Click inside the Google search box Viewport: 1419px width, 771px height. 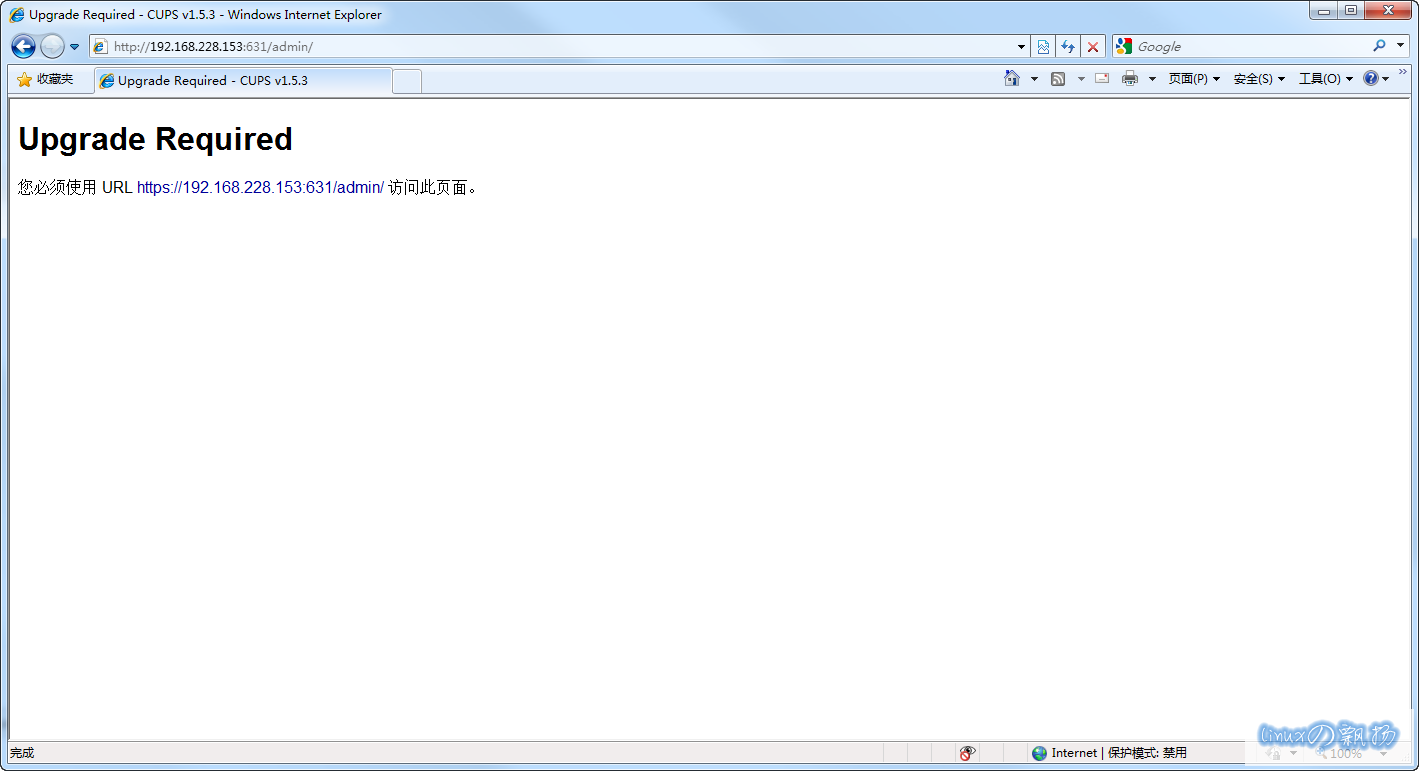click(x=1250, y=46)
